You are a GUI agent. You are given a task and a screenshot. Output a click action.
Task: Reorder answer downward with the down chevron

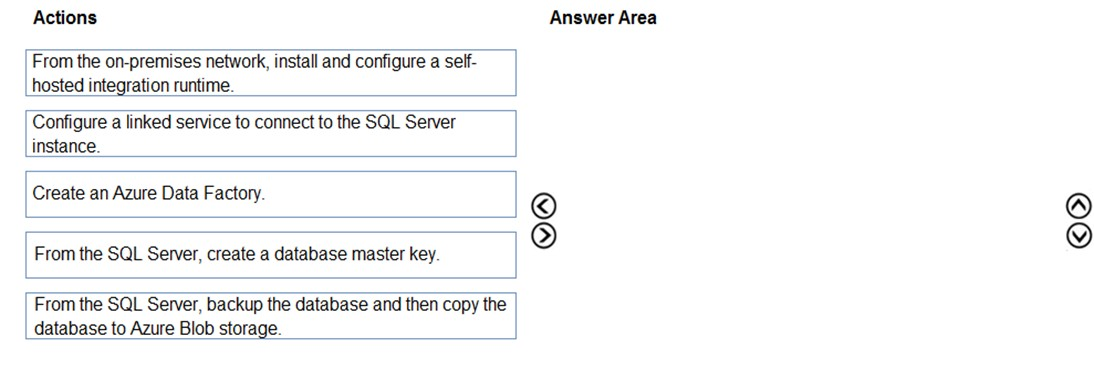coord(1079,236)
